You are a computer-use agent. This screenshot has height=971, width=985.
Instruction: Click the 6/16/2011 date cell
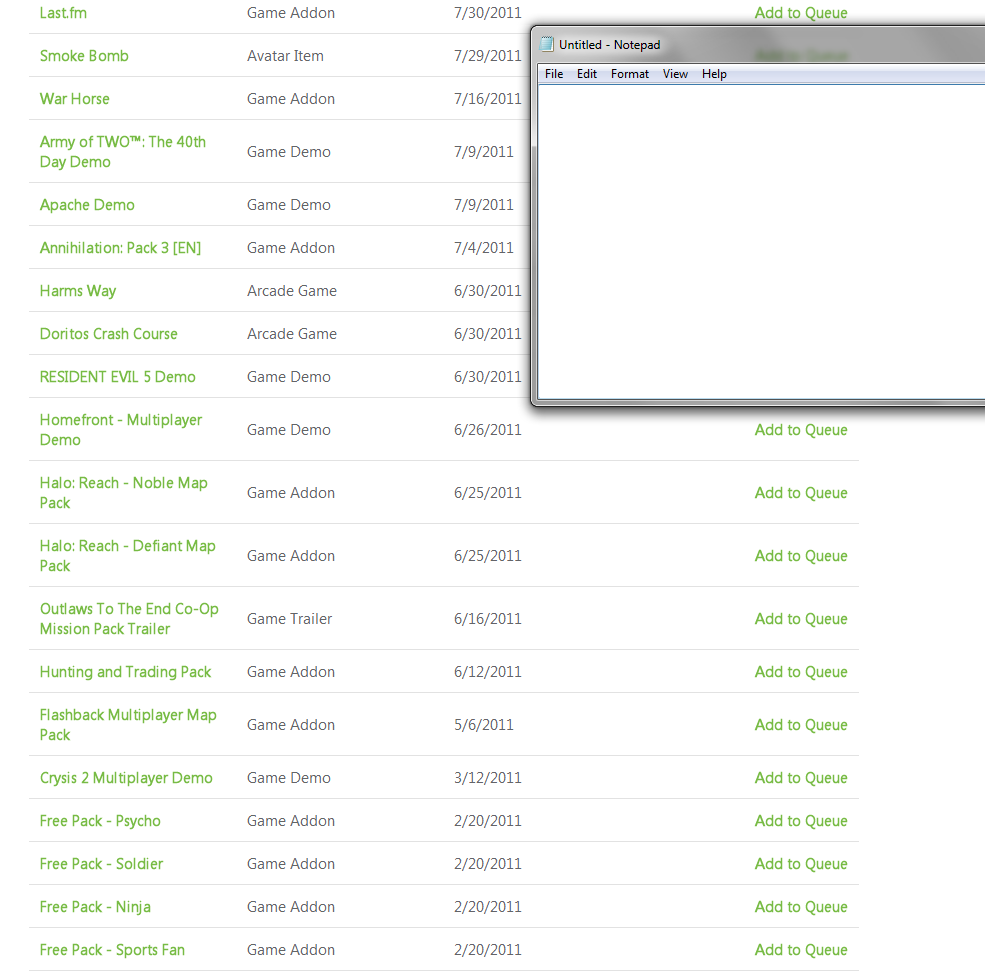pos(487,619)
